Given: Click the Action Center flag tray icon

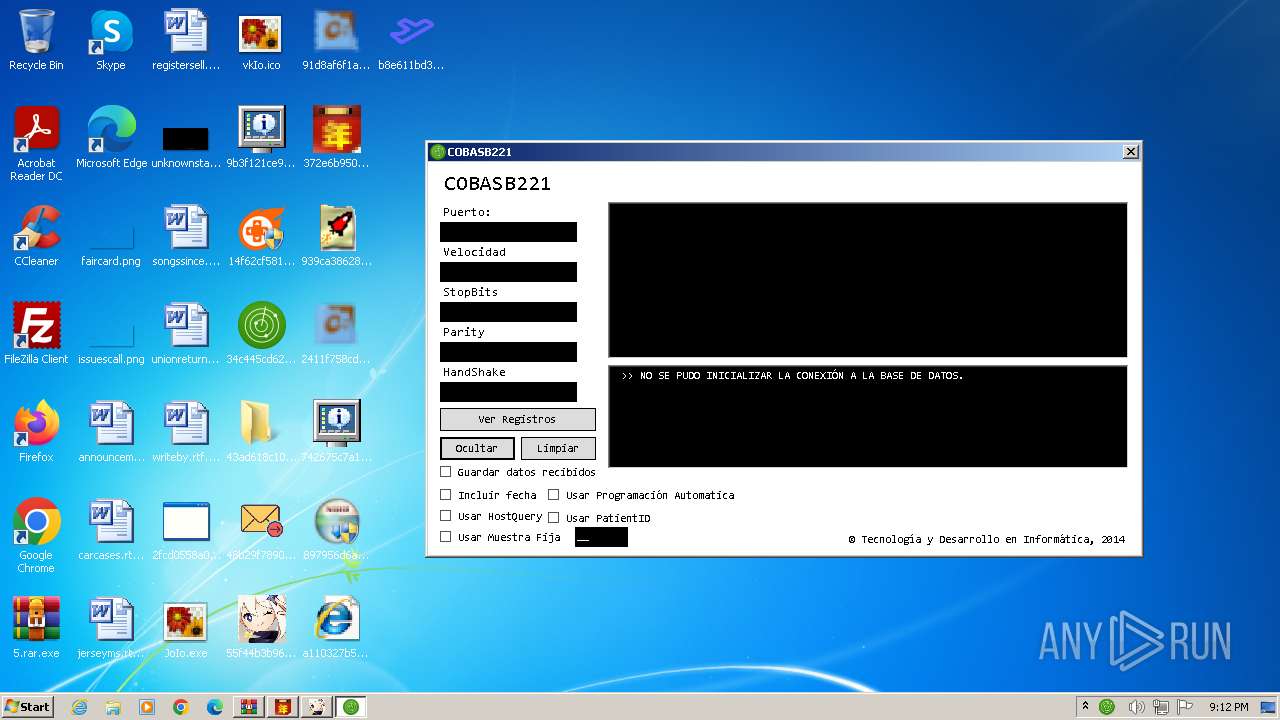Looking at the screenshot, I should click(x=1186, y=707).
